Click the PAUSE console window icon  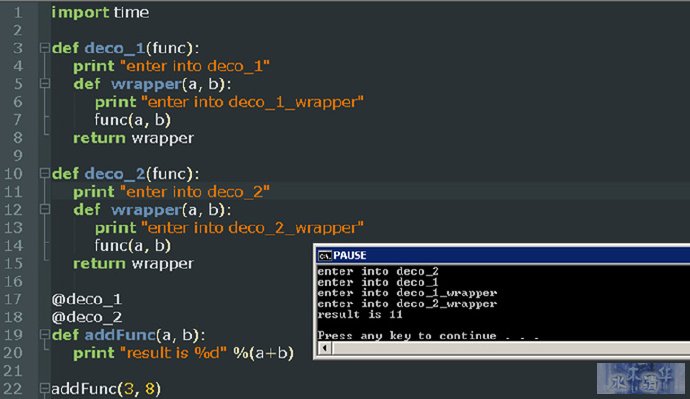click(325, 256)
